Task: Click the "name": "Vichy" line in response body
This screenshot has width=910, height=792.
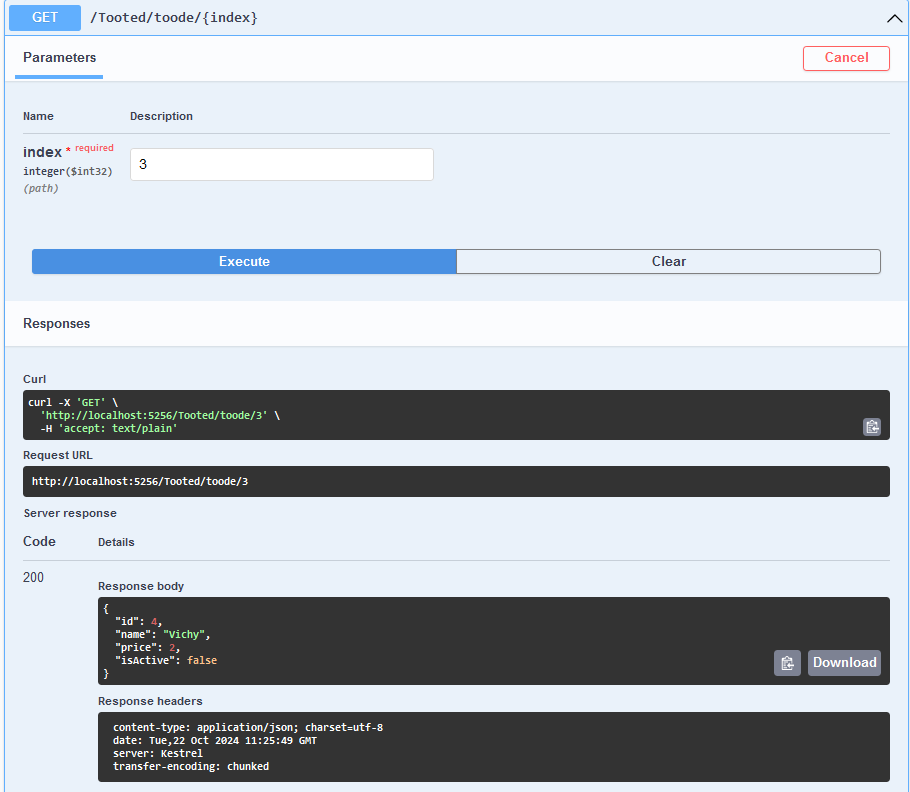Action: pos(162,635)
